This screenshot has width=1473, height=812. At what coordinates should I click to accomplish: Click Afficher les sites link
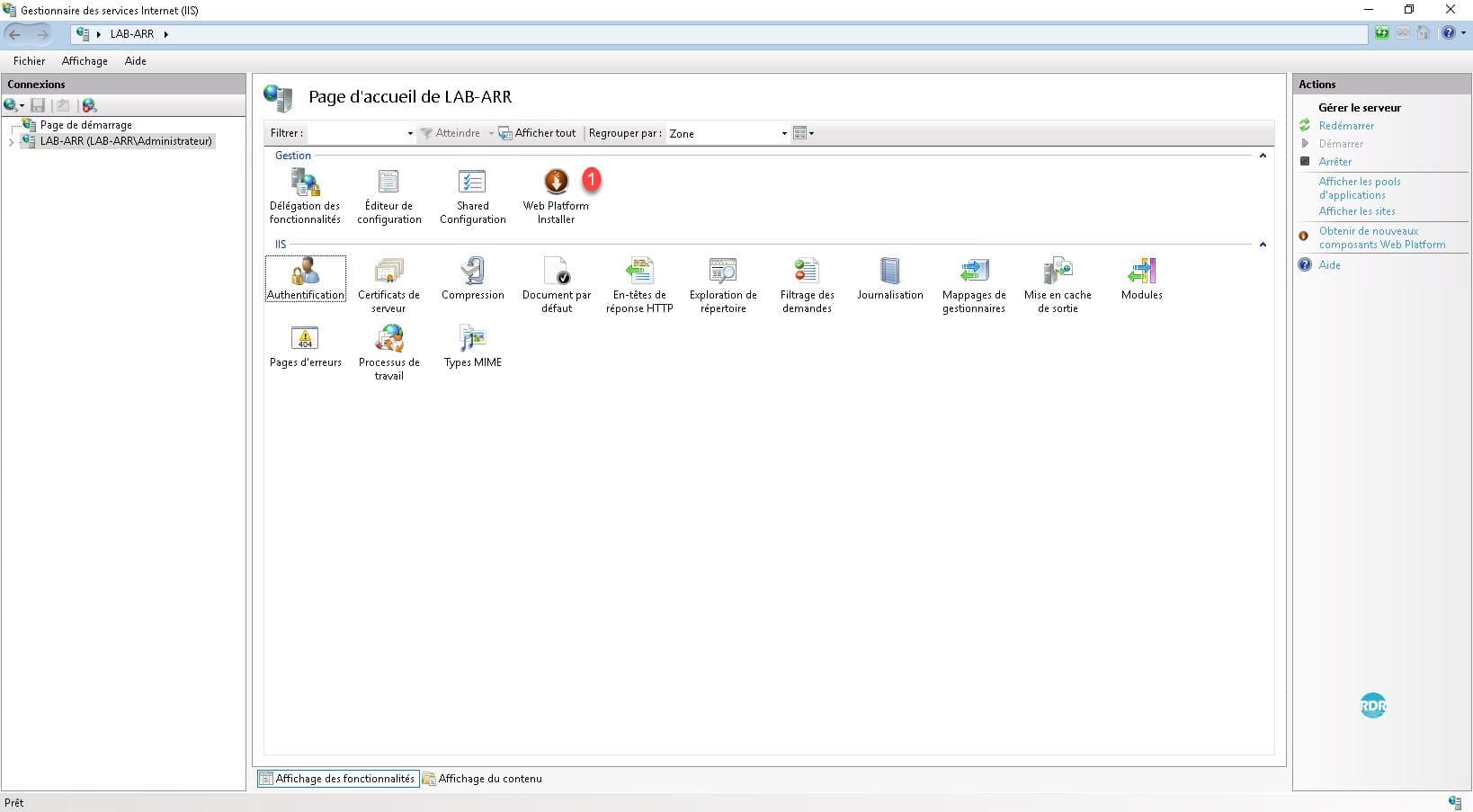pyautogui.click(x=1356, y=211)
